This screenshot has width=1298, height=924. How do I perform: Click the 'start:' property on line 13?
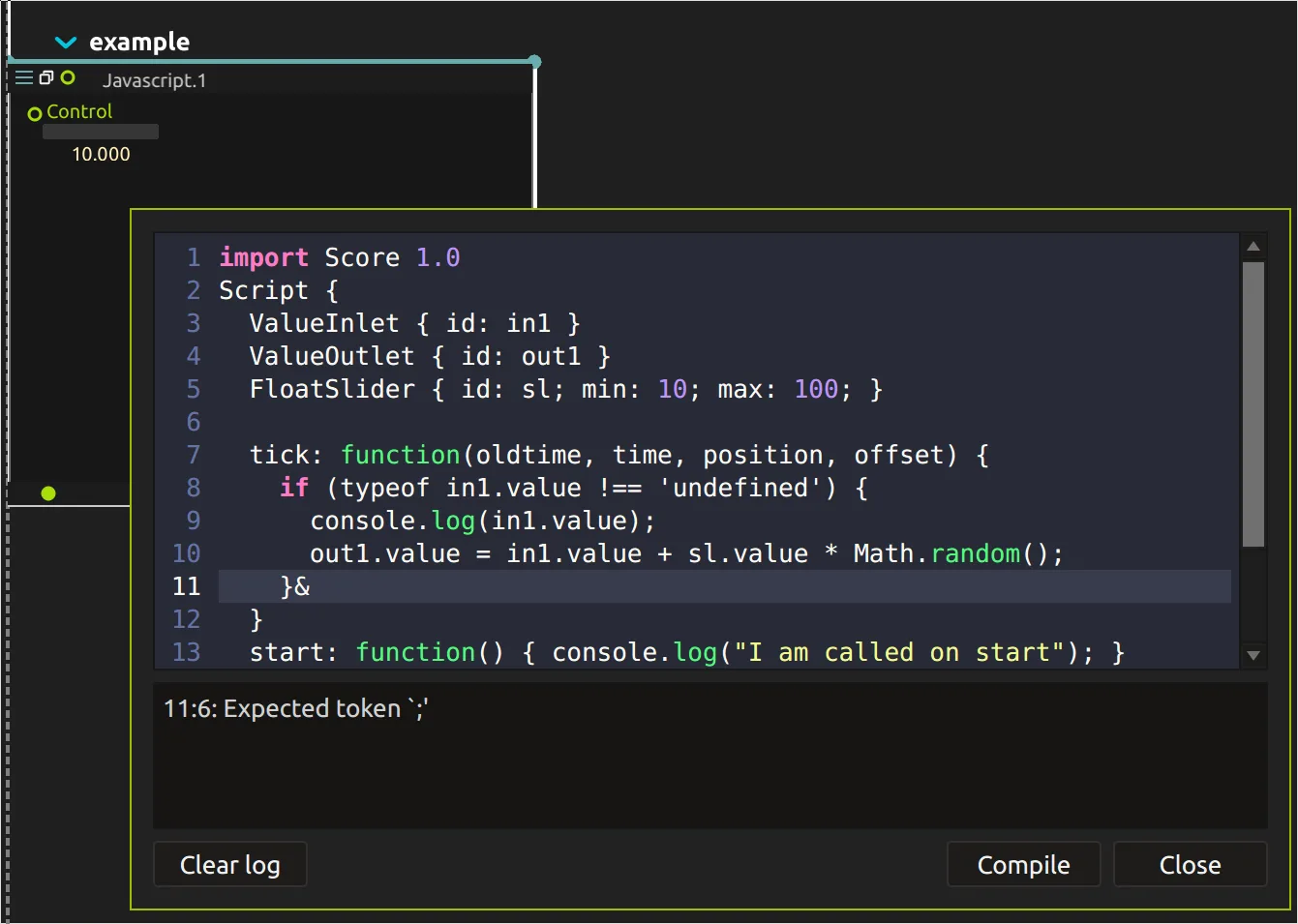[x=294, y=652]
